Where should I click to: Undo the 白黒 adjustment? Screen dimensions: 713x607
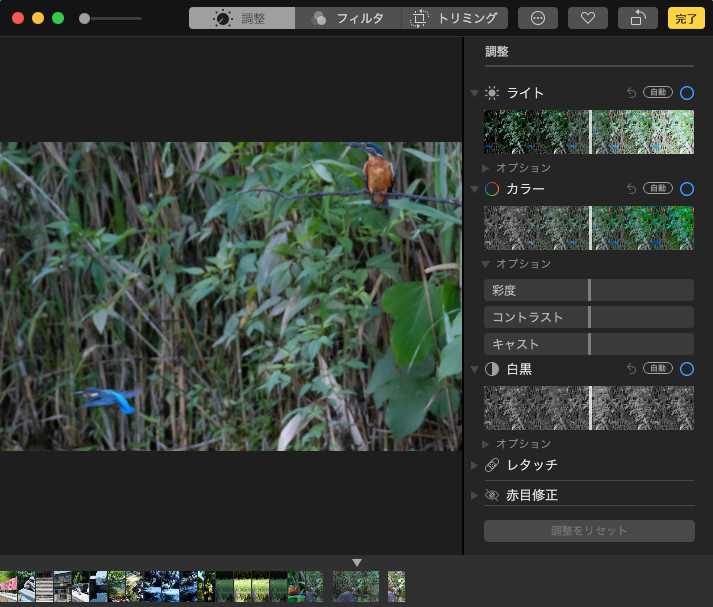point(631,369)
